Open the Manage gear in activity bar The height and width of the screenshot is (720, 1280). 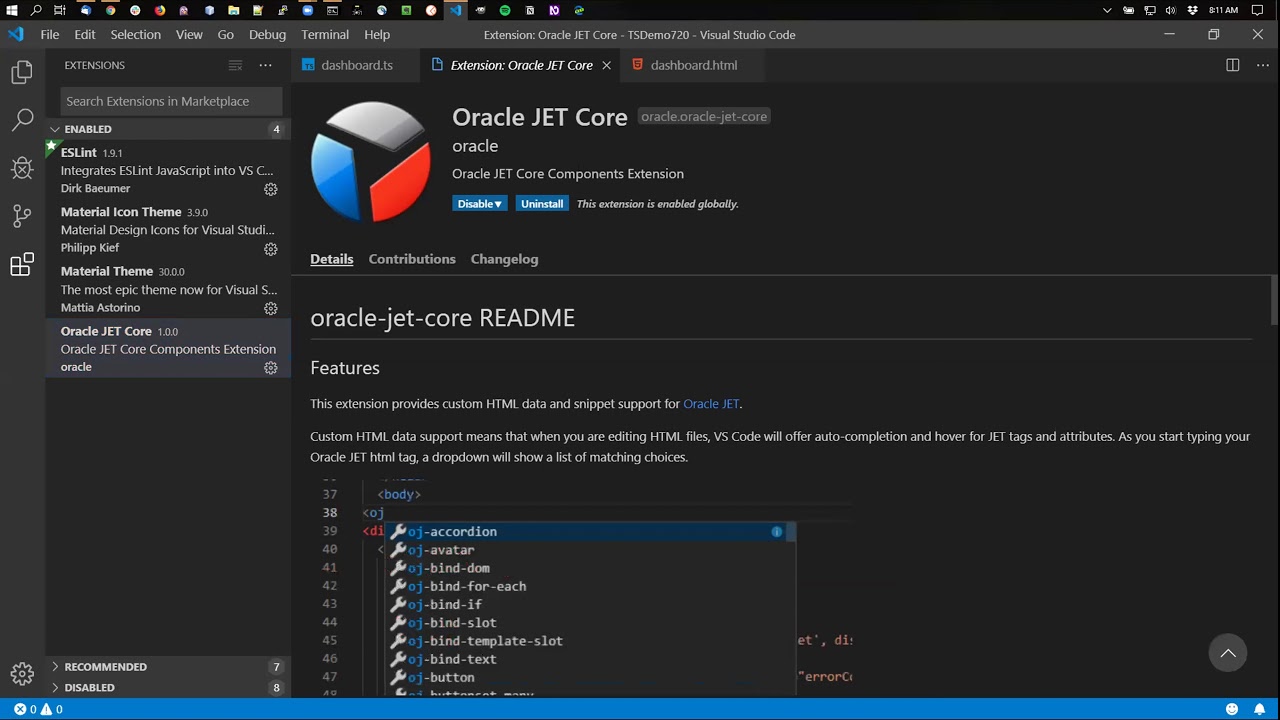point(22,673)
